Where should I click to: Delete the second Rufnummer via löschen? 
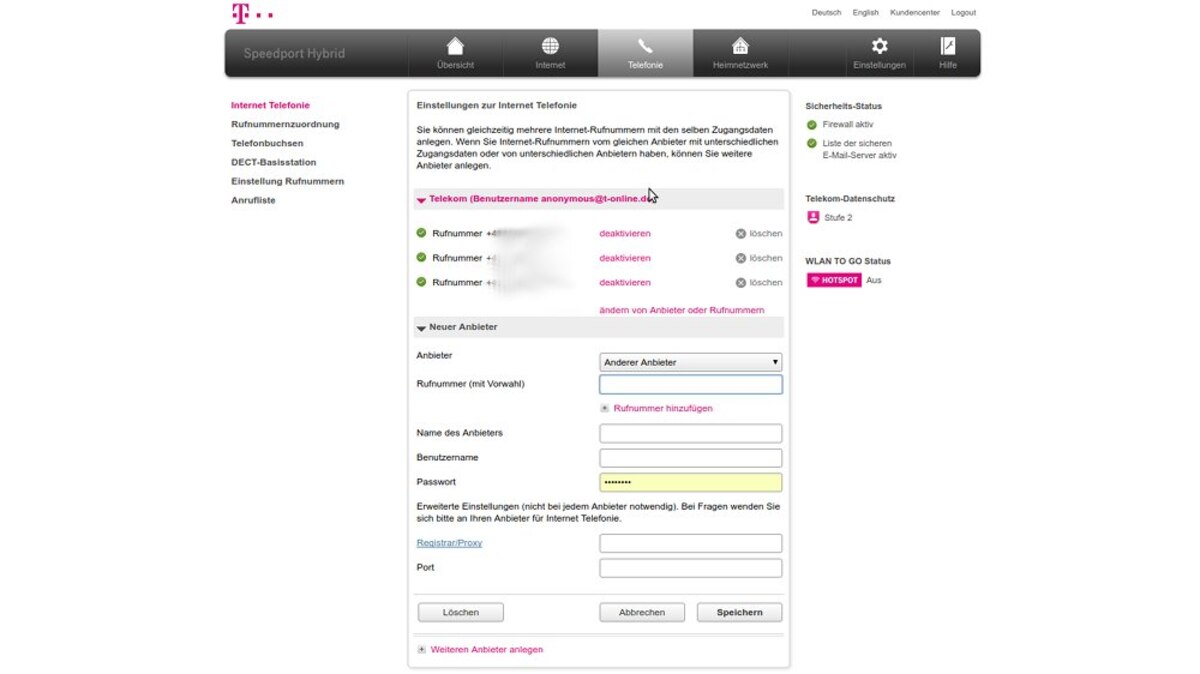point(759,258)
